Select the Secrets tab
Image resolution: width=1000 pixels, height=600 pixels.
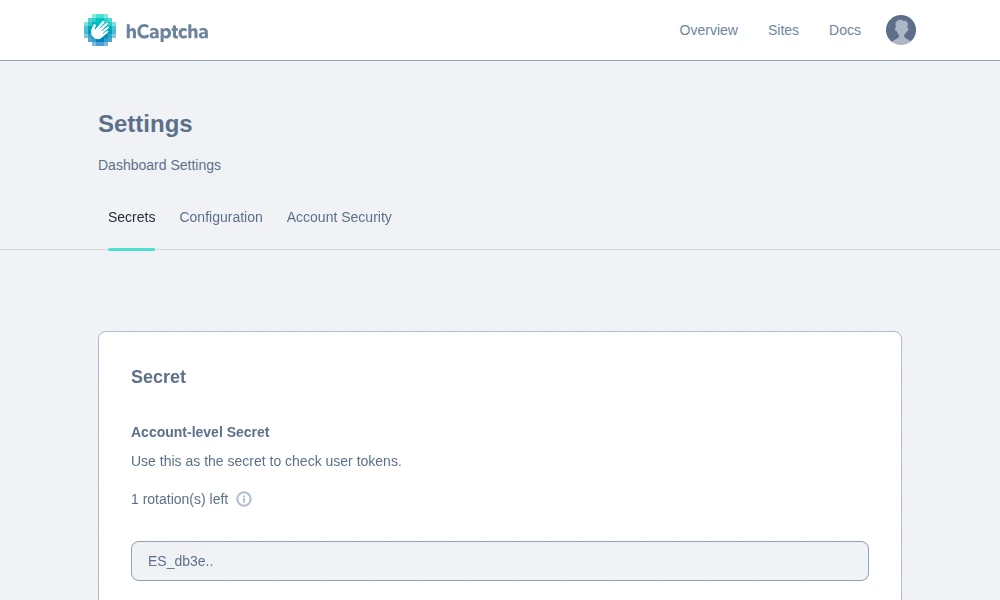pyautogui.click(x=132, y=217)
